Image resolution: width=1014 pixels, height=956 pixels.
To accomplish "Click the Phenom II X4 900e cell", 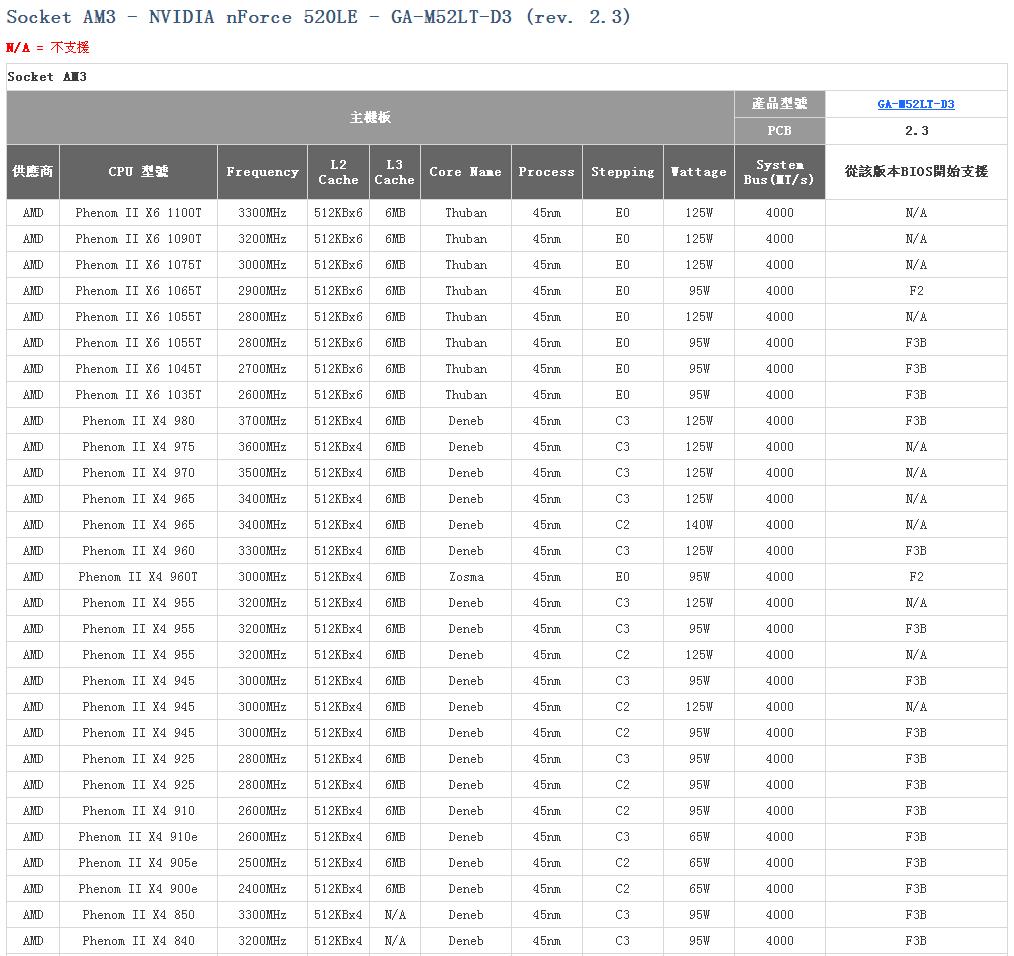I will tap(138, 889).
